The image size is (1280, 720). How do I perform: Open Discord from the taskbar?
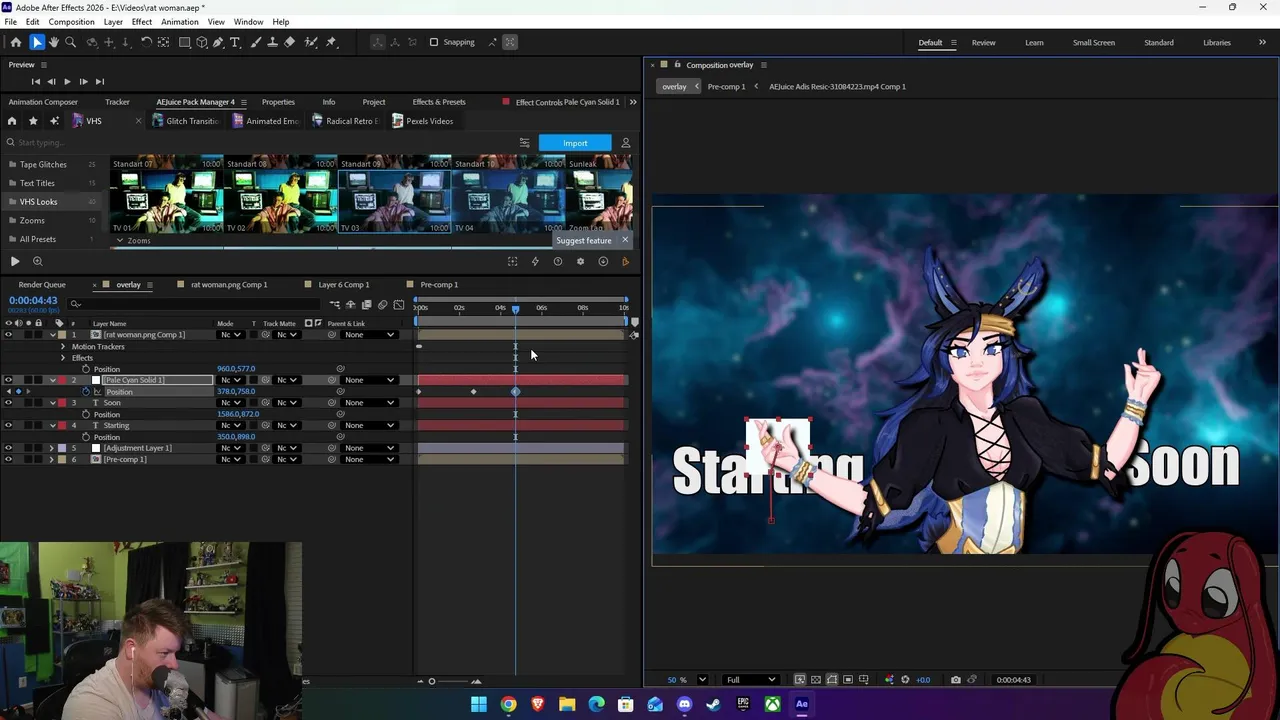pos(684,704)
